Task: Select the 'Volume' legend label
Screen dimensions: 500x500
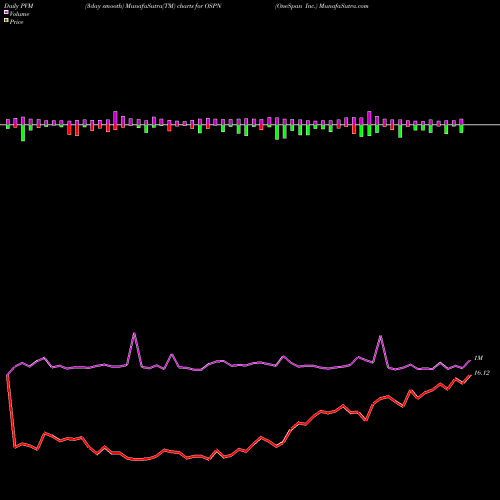Action: 19,14
